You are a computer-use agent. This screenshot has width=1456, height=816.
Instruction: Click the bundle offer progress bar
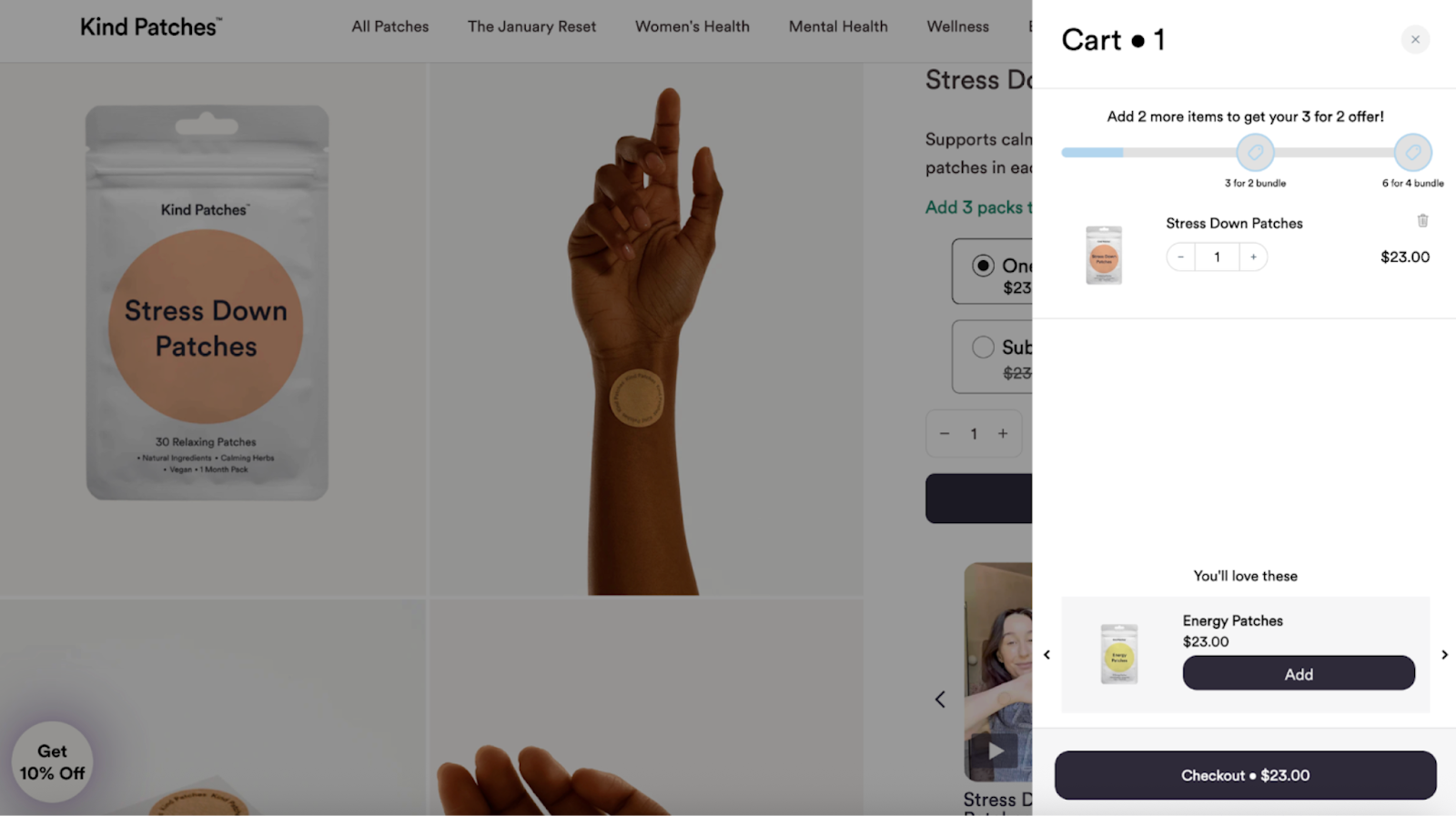point(1245,153)
